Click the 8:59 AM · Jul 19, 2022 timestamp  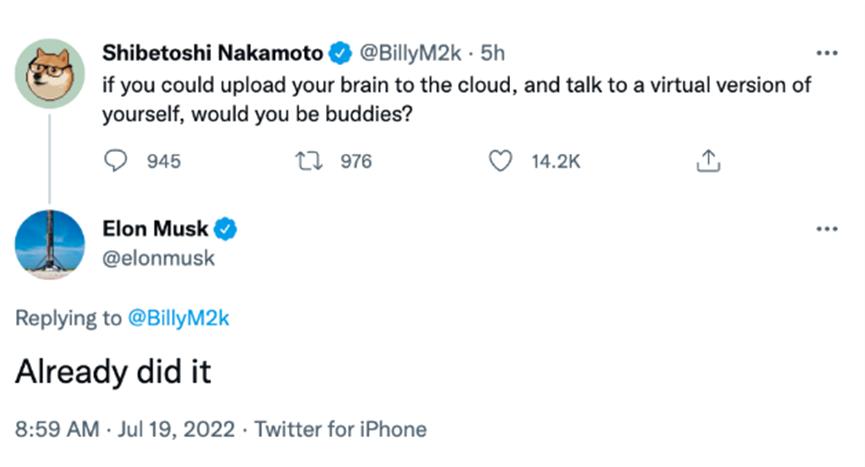[125, 429]
